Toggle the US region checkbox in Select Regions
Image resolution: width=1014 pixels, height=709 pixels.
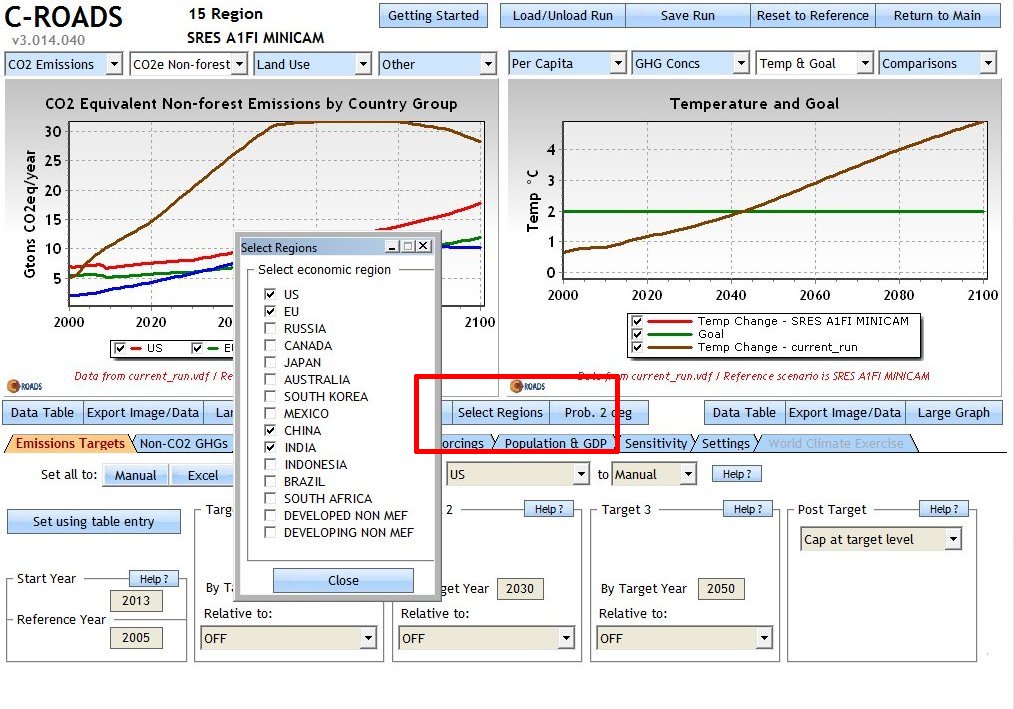click(270, 294)
